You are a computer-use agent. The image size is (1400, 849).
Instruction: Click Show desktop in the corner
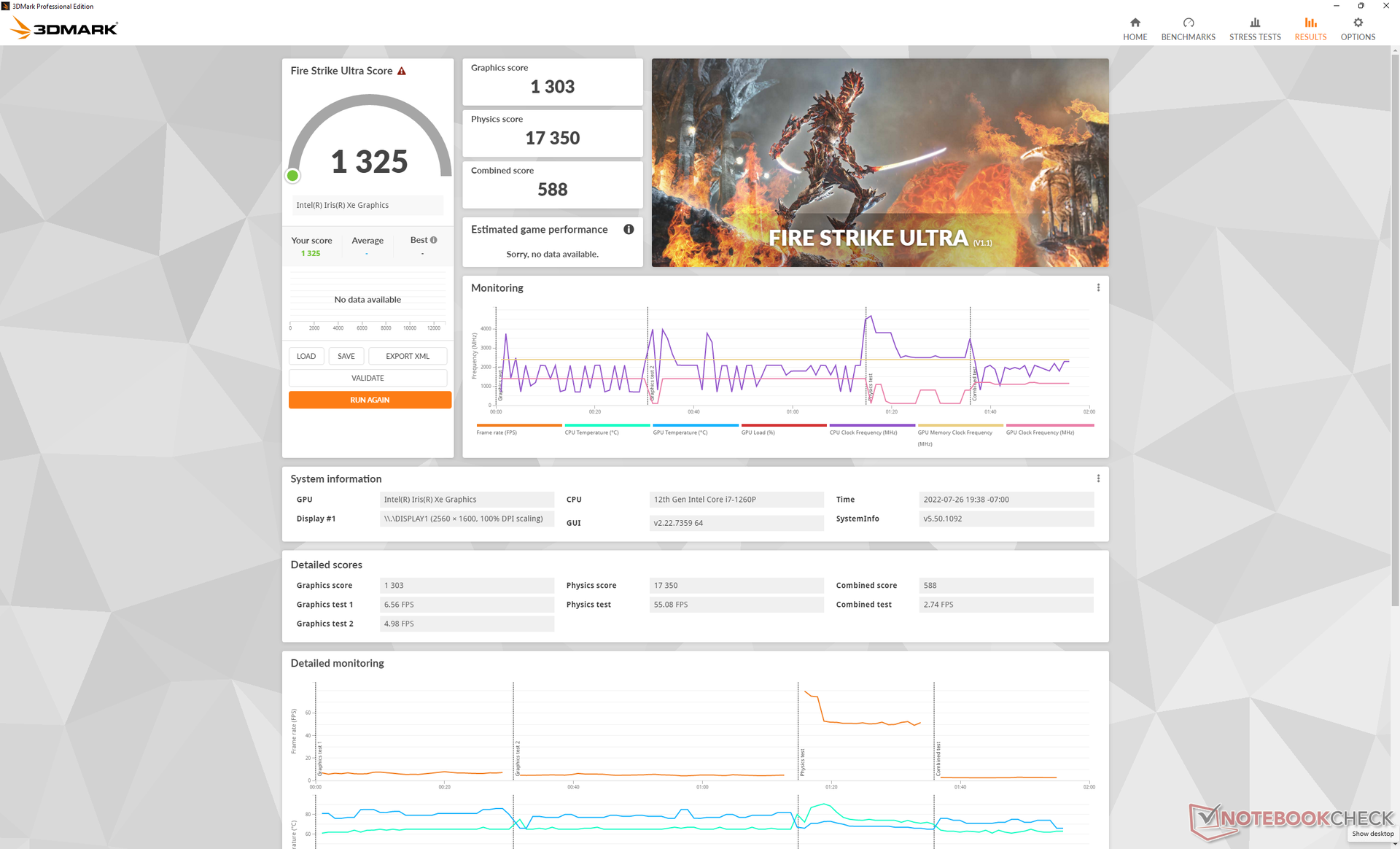point(1372,834)
